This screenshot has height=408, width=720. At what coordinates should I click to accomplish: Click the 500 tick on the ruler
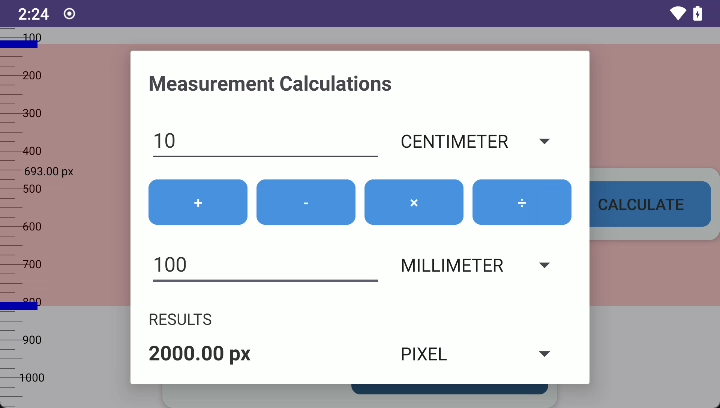pyautogui.click(x=32, y=189)
